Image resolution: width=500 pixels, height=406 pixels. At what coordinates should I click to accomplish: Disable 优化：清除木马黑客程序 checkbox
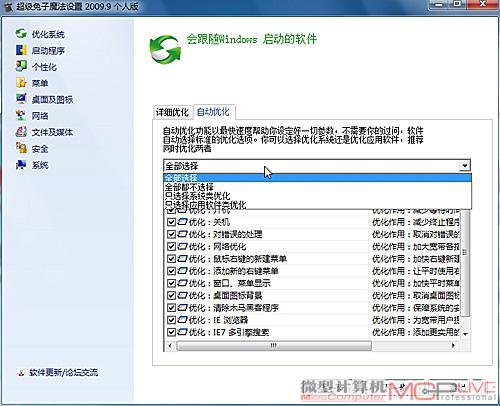pos(171,308)
